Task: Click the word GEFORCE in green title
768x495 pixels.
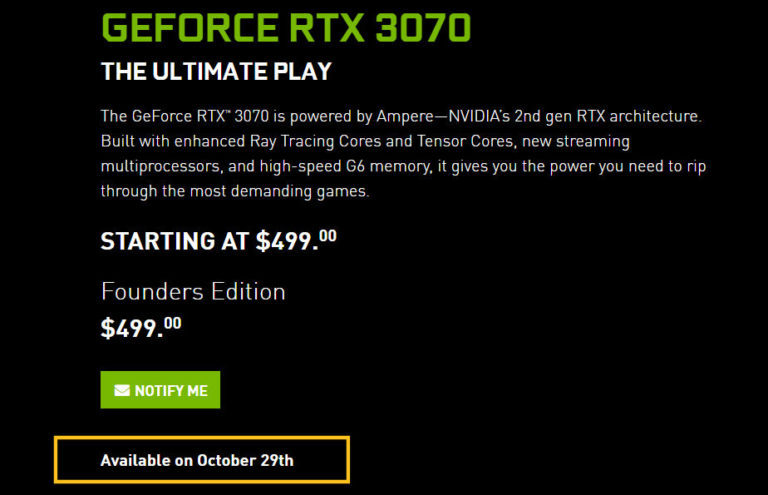Action: coord(190,28)
